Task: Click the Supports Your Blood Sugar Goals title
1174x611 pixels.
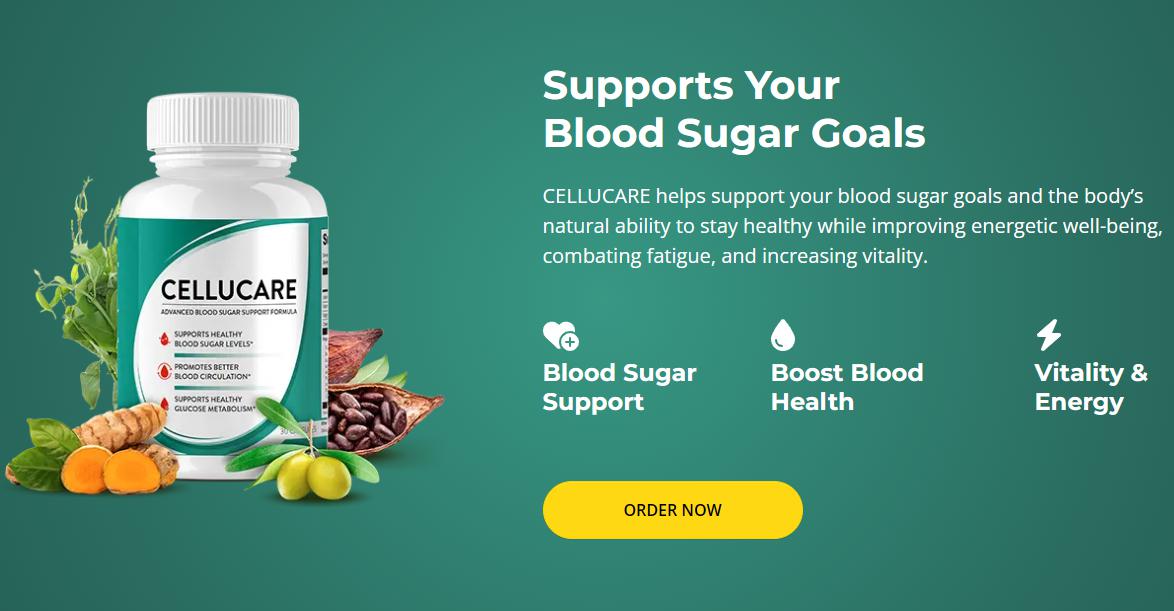Action: coord(734,109)
